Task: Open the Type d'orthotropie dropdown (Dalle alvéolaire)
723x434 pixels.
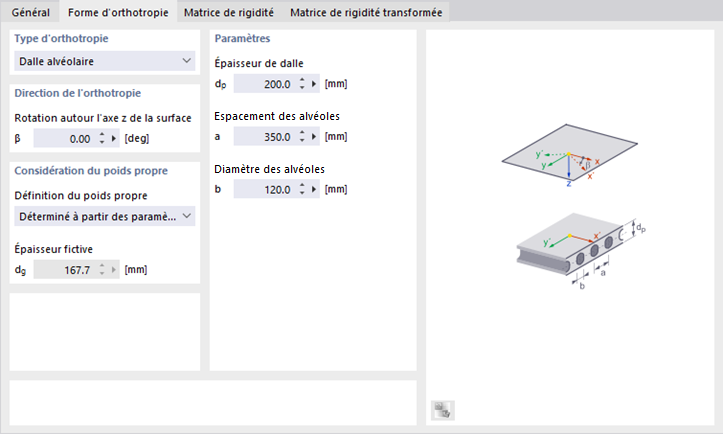Action: [x=105, y=61]
